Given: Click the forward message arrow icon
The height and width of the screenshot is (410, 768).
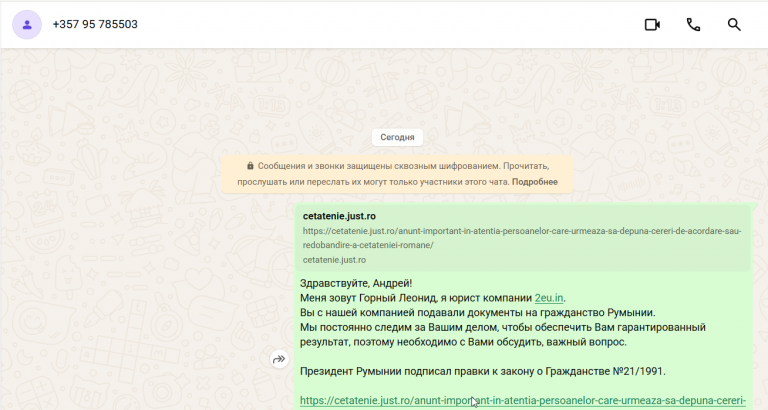Looking at the screenshot, I should pos(279,359).
